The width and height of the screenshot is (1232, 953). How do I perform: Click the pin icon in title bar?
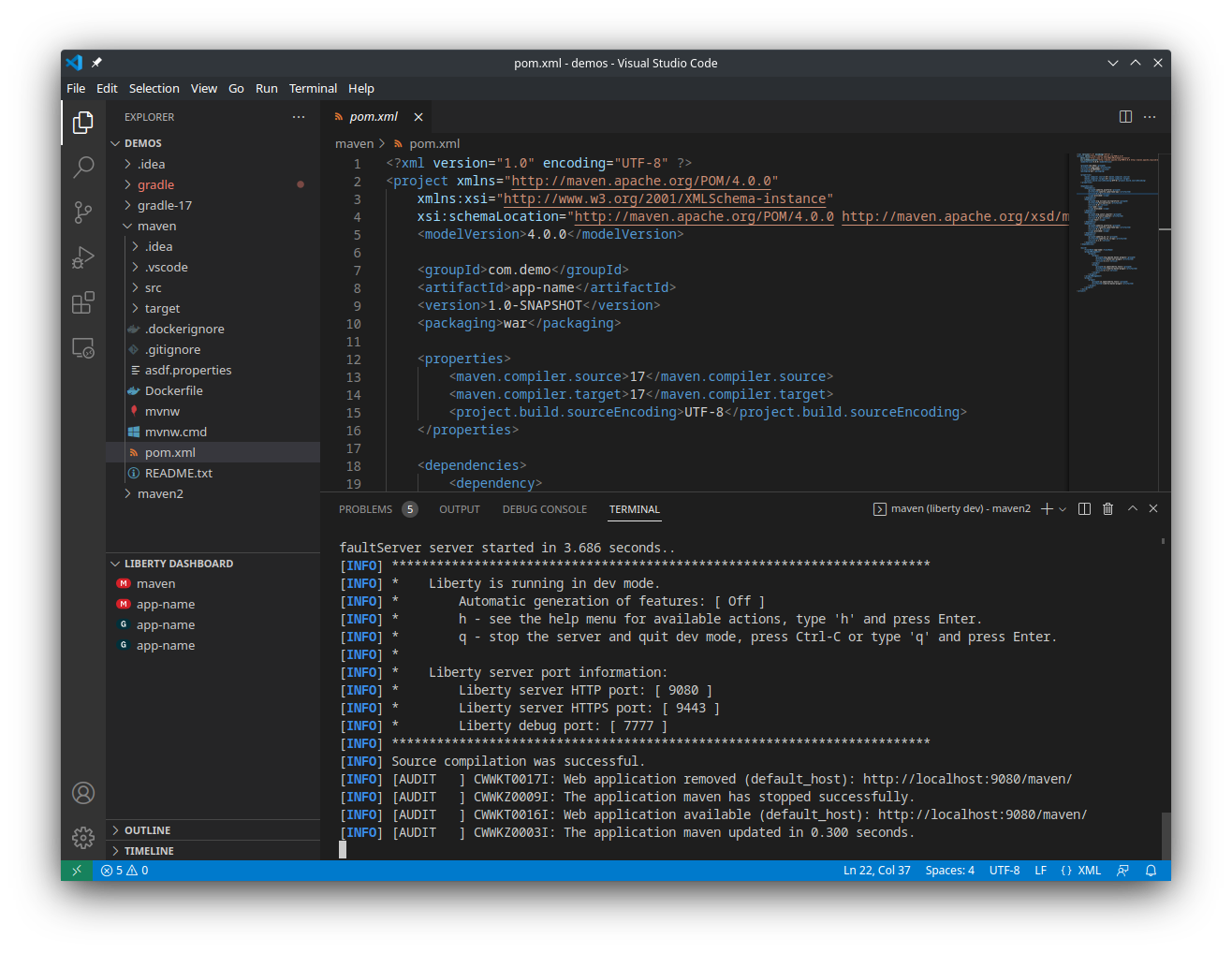click(x=96, y=63)
